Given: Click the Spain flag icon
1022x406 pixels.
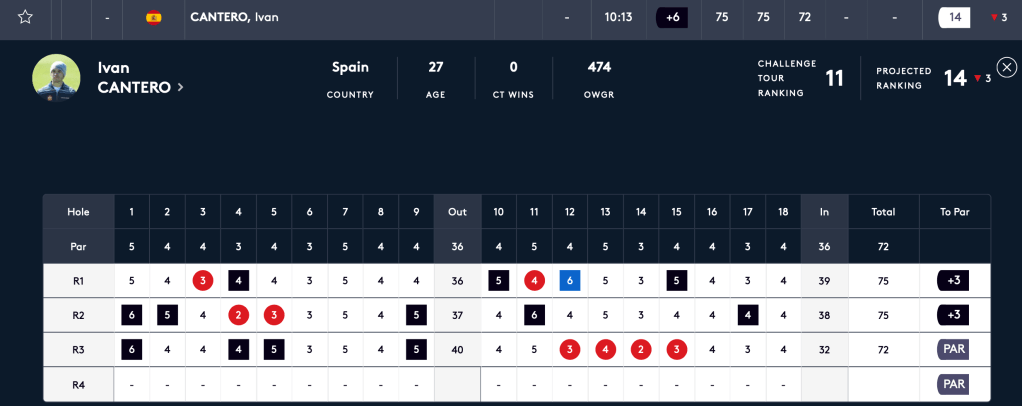Looking at the screenshot, I should (x=153, y=17).
